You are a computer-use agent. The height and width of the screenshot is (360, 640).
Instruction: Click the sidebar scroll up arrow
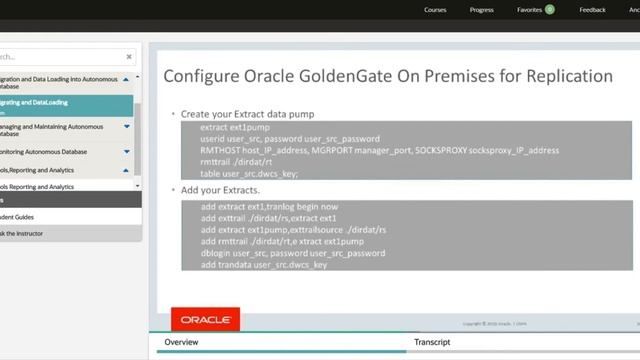tap(138, 77)
